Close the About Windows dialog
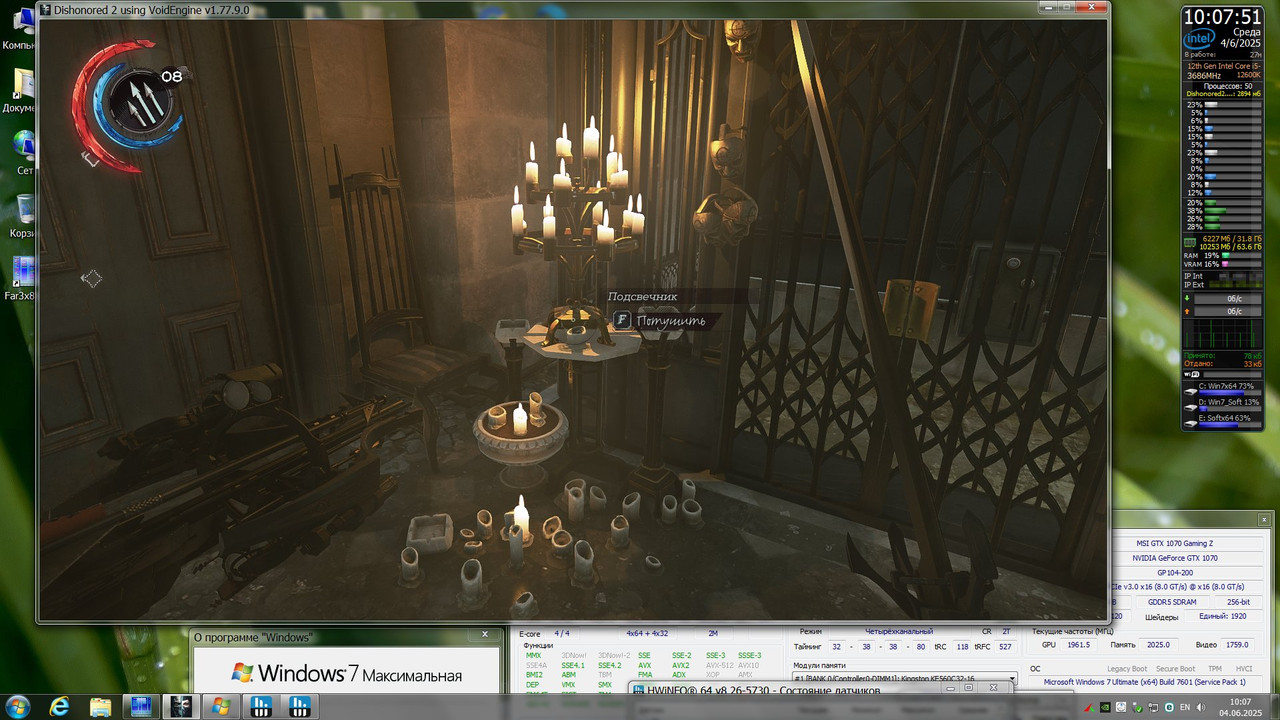Screen dimensions: 1280x720 pyautogui.click(x=485, y=634)
